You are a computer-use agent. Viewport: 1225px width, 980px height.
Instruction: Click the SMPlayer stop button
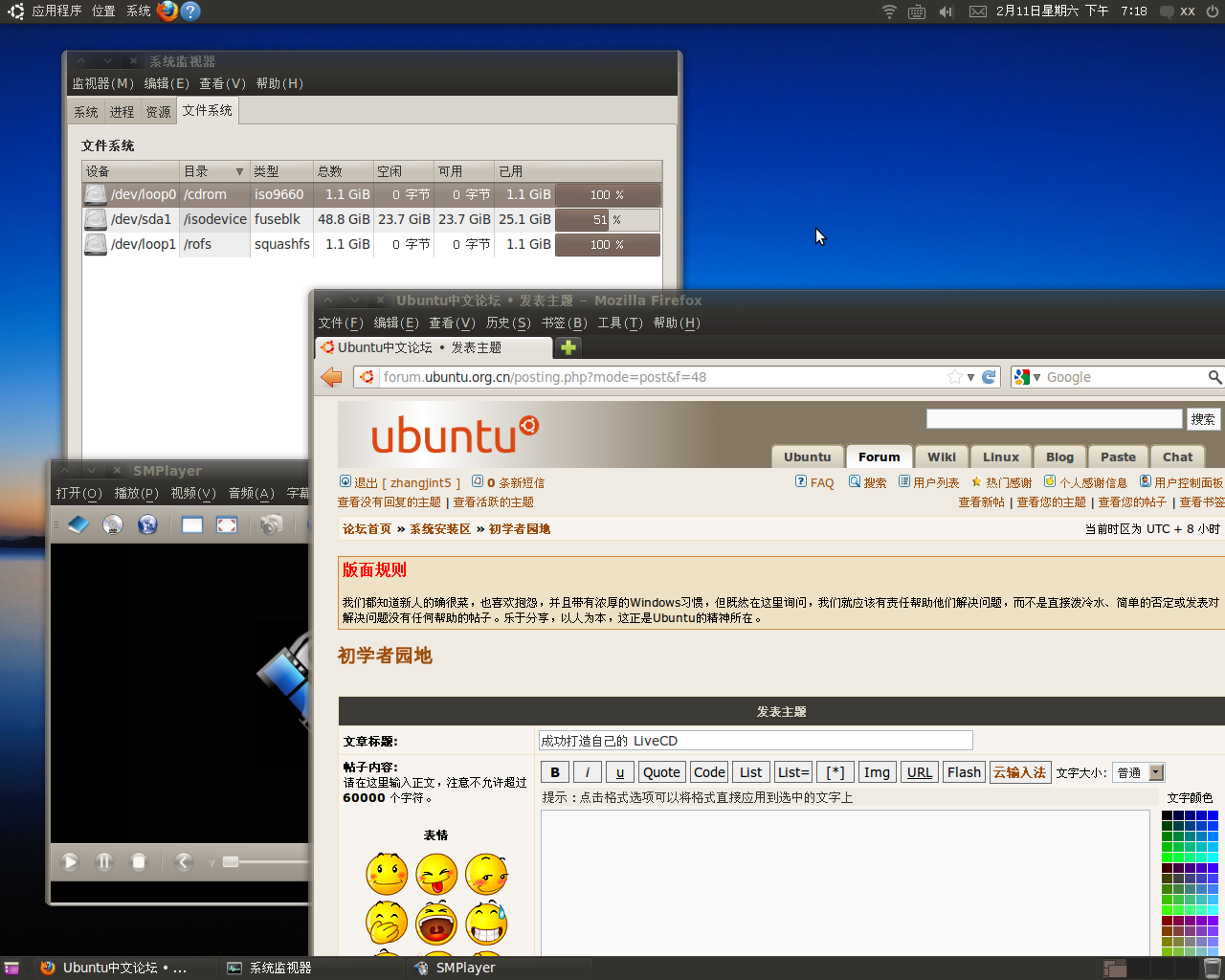point(139,861)
